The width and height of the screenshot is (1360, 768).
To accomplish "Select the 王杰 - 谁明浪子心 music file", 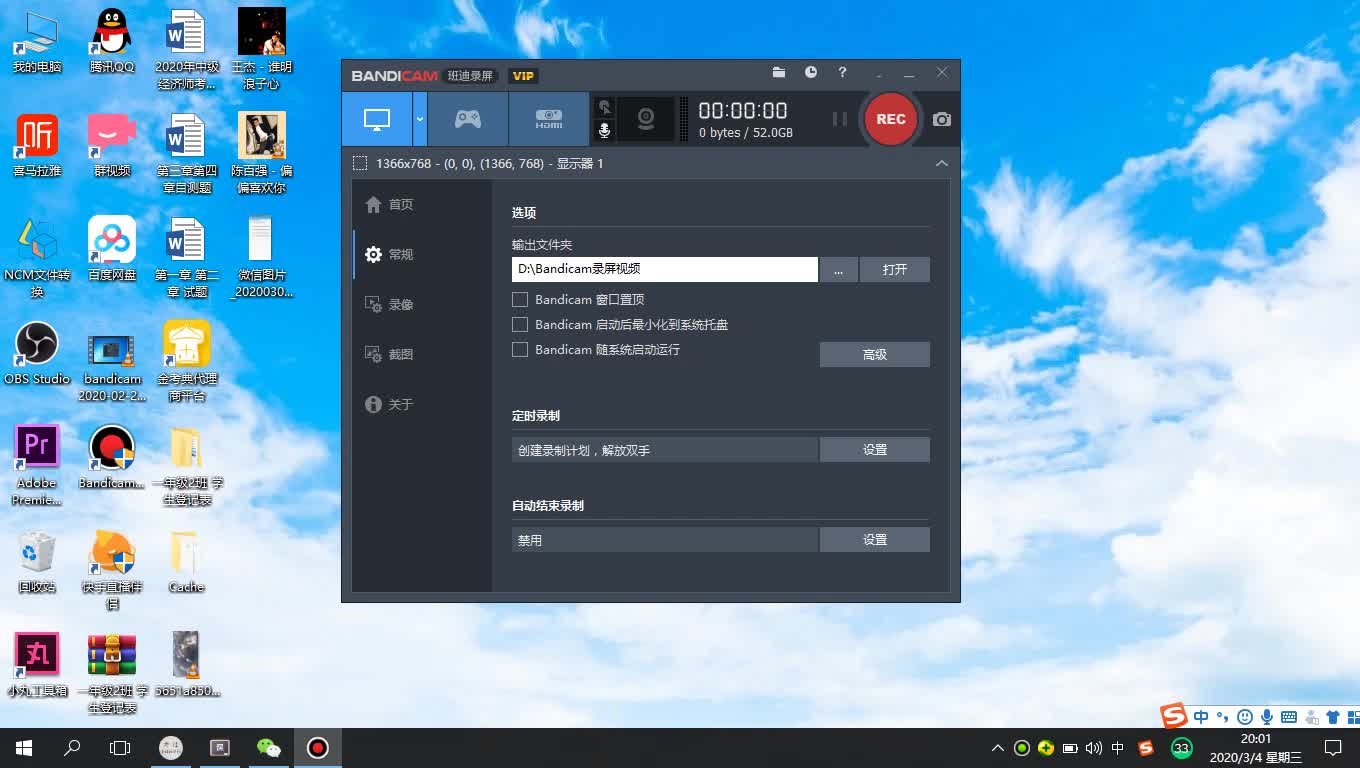I will (262, 49).
